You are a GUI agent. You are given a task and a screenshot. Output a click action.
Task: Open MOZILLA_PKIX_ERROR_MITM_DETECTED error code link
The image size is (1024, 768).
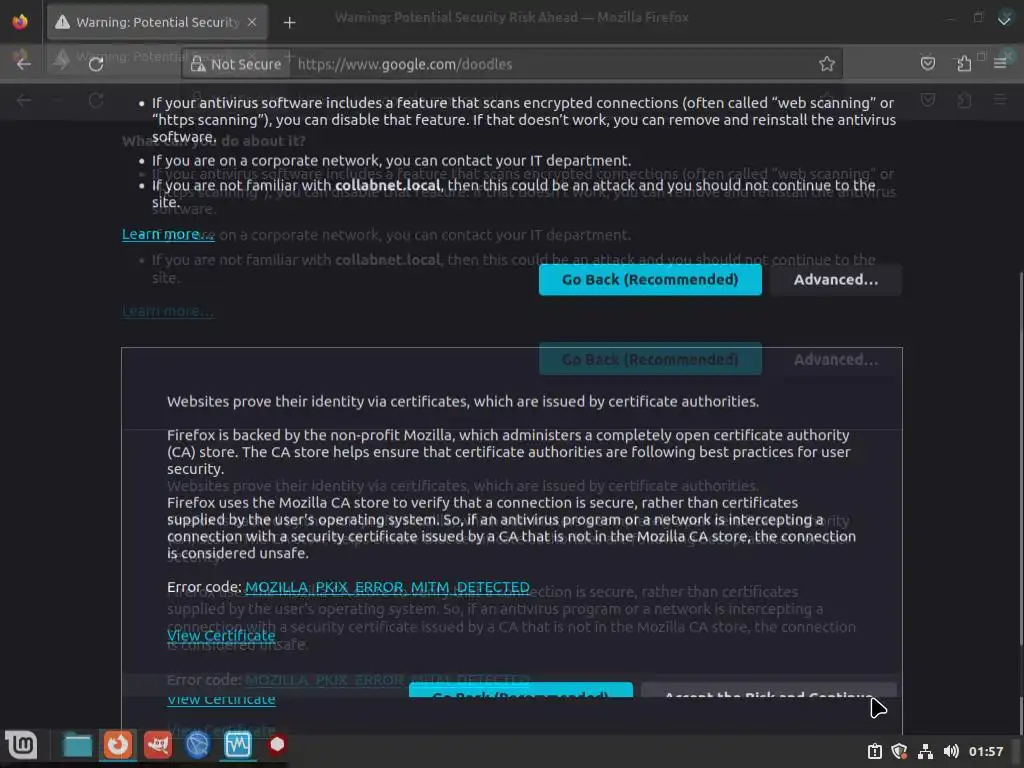pos(387,587)
